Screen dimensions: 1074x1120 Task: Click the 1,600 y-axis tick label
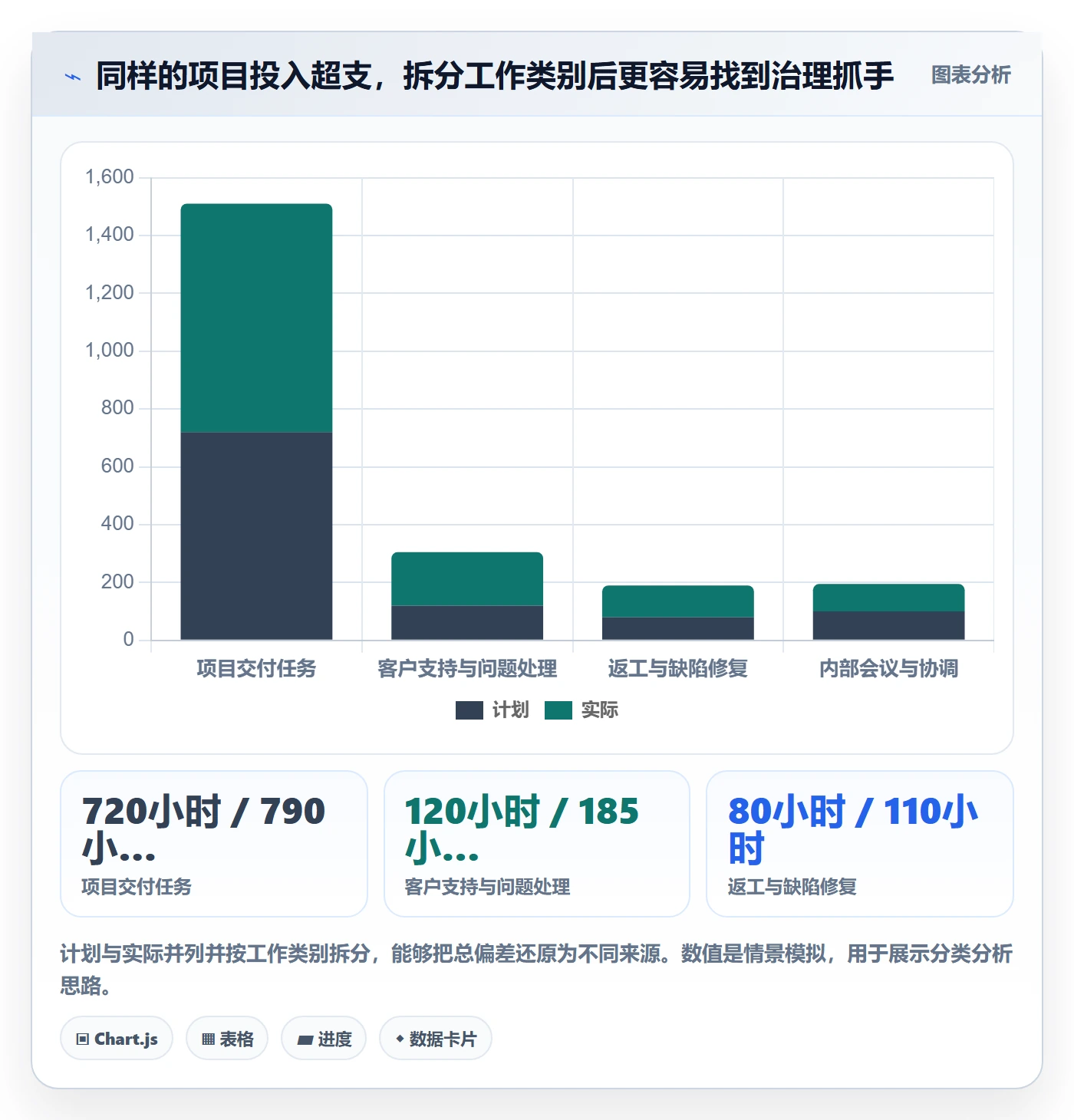(x=109, y=177)
